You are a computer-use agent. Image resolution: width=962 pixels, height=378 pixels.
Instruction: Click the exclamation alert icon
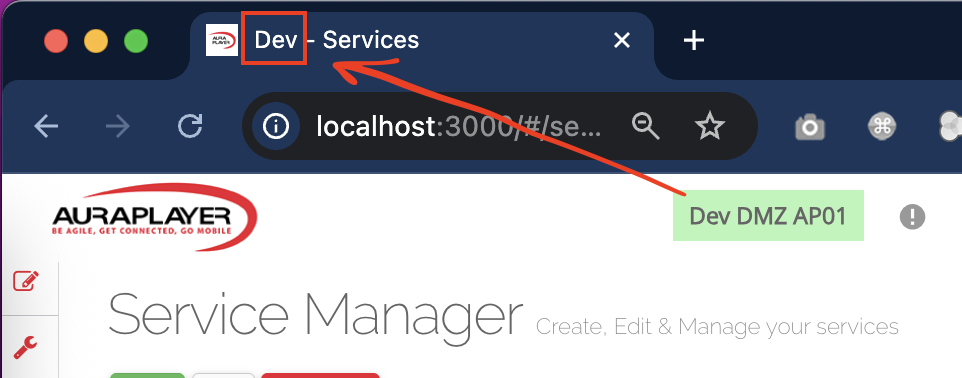click(x=912, y=217)
